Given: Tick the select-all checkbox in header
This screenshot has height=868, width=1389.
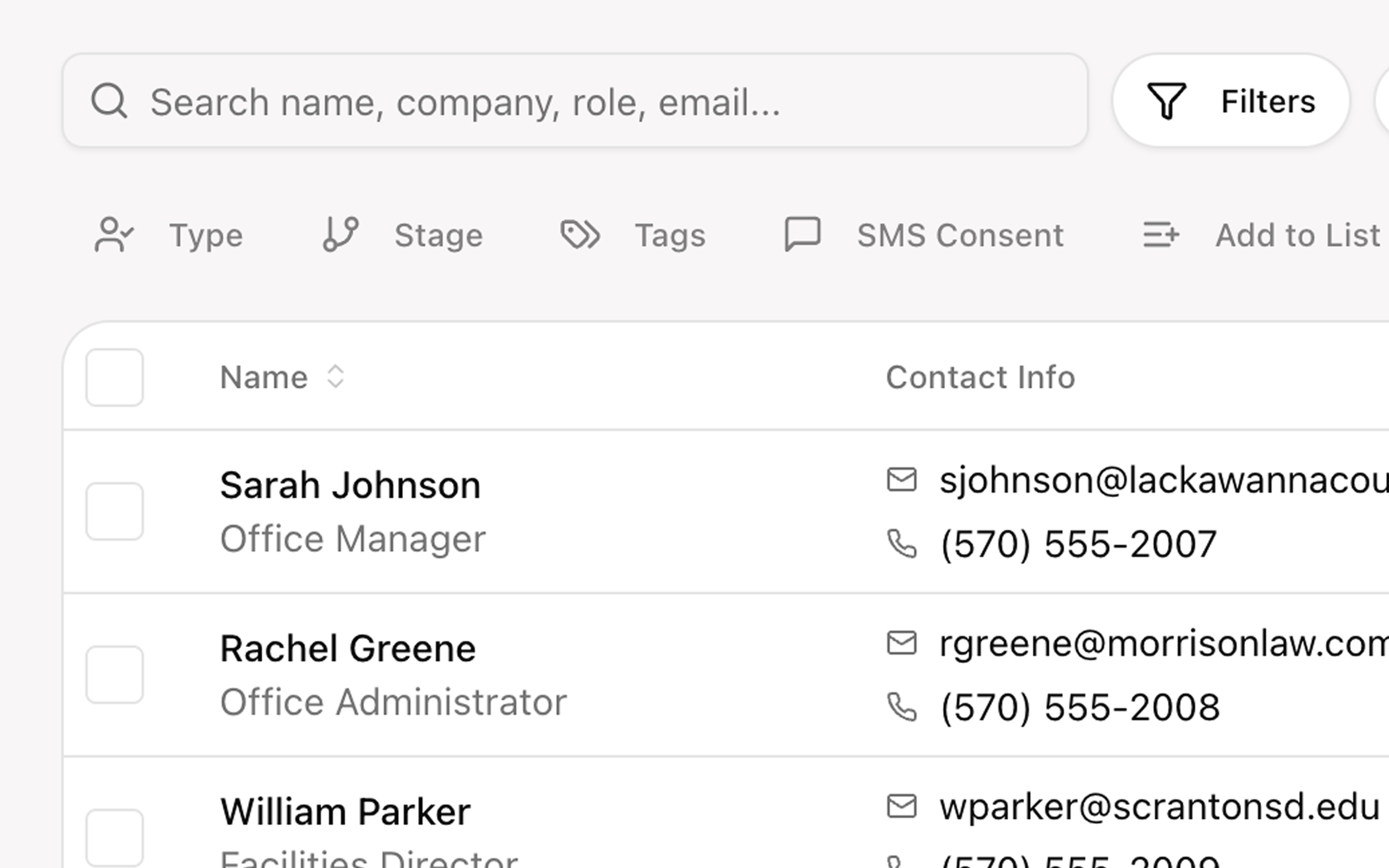Looking at the screenshot, I should pyautogui.click(x=114, y=377).
